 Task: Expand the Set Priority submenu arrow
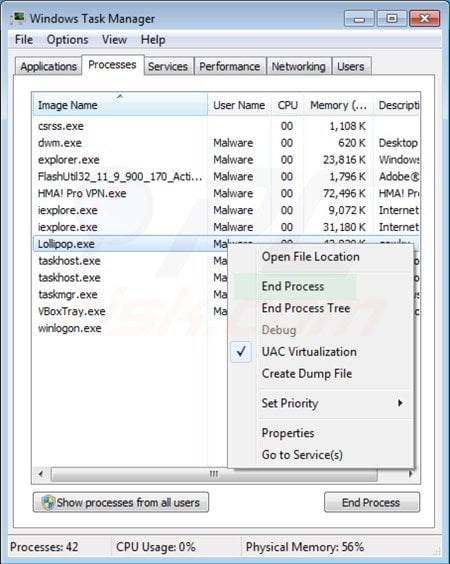coord(400,403)
